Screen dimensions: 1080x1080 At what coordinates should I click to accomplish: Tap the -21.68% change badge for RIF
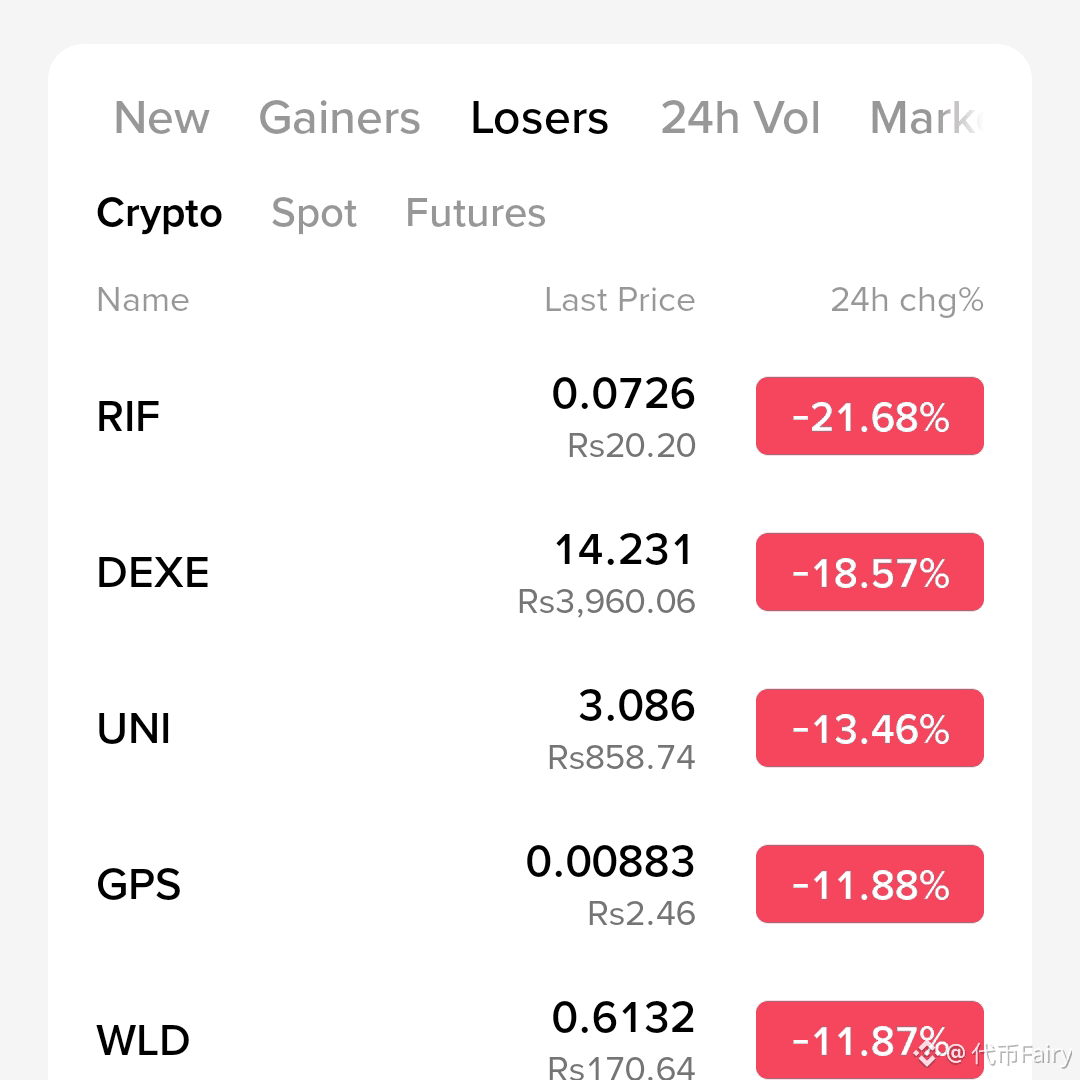click(x=870, y=416)
